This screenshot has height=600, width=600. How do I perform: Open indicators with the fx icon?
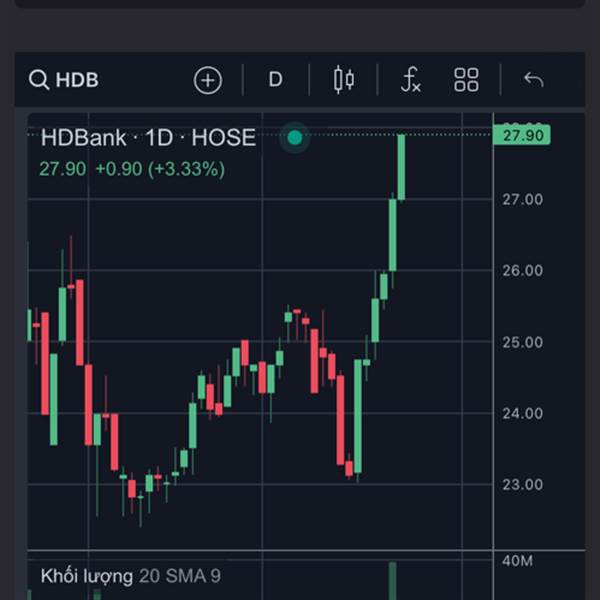(x=411, y=80)
